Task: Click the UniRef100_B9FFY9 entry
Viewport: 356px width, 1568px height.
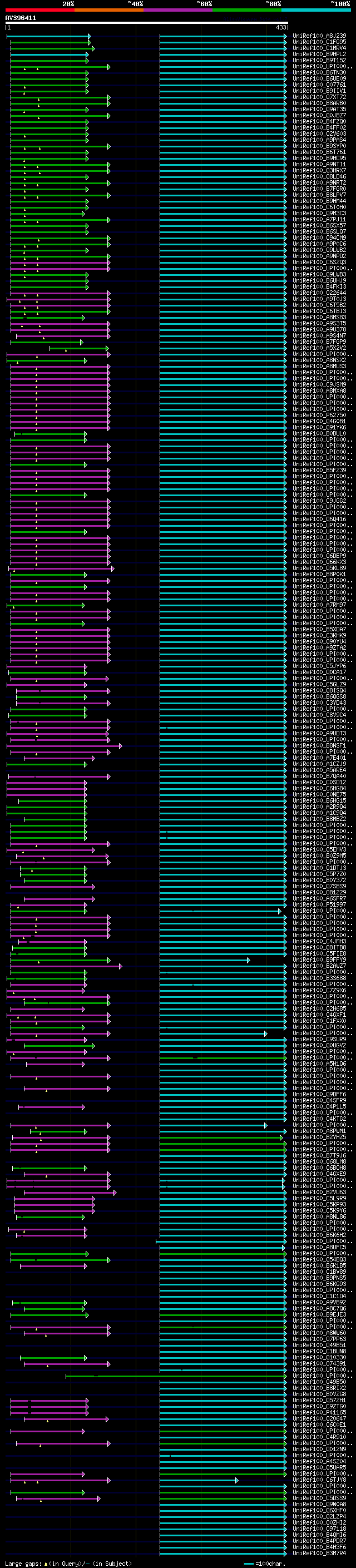Action: [319, 960]
